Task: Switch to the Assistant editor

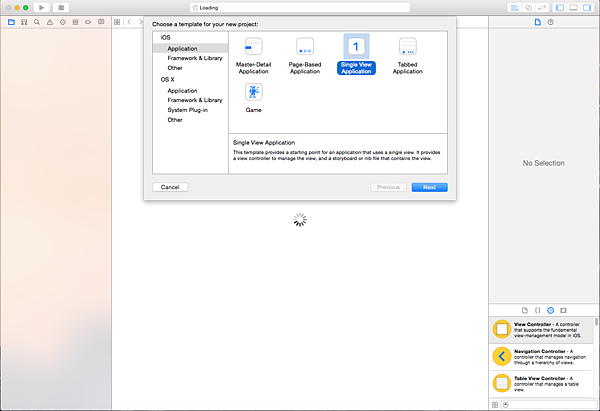Action: point(528,8)
